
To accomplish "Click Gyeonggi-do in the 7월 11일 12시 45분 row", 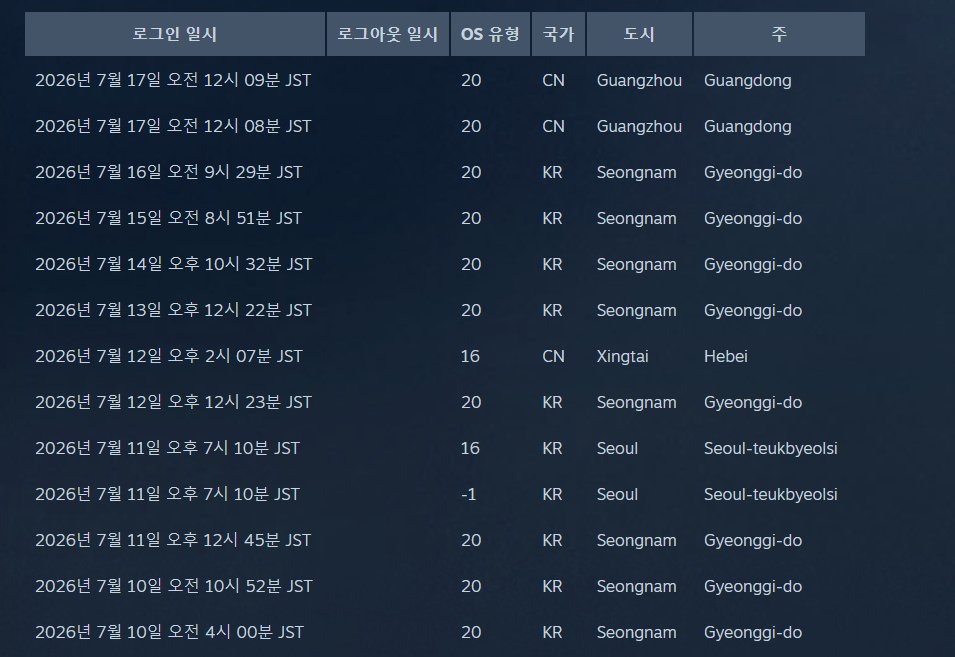I will [753, 541].
